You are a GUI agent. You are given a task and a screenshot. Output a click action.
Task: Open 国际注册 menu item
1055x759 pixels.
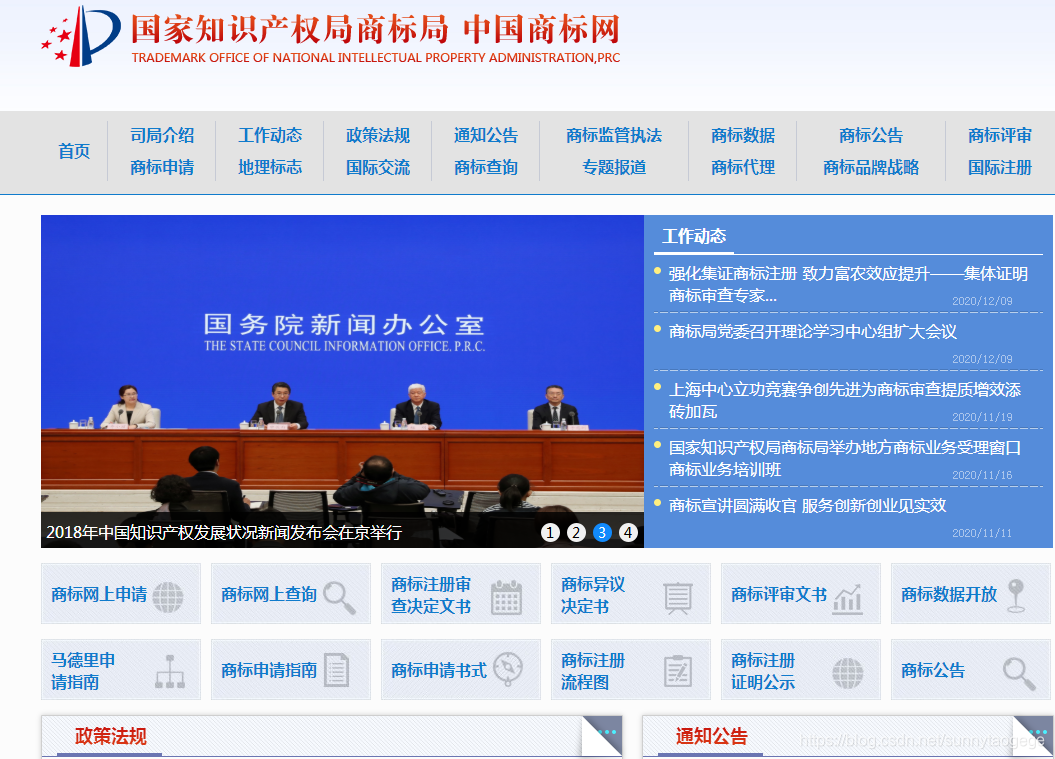pyautogui.click(x=1000, y=168)
